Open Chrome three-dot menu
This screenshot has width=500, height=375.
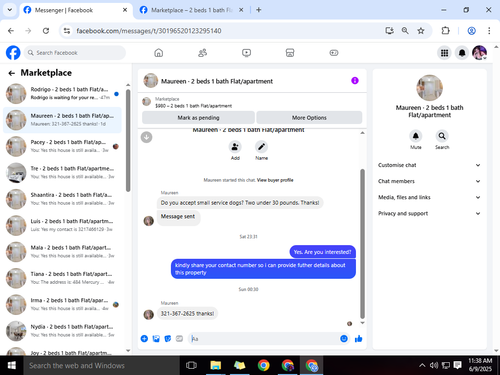click(x=489, y=31)
